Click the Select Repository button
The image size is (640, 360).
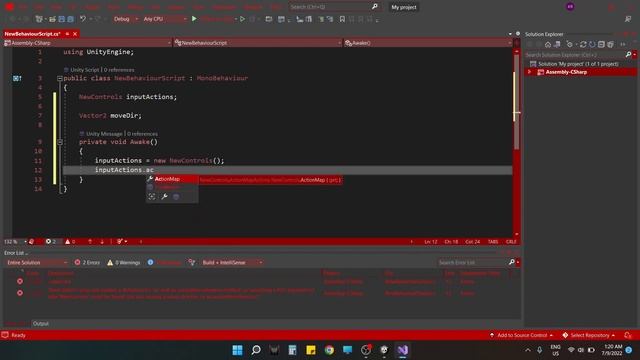(x=589, y=335)
